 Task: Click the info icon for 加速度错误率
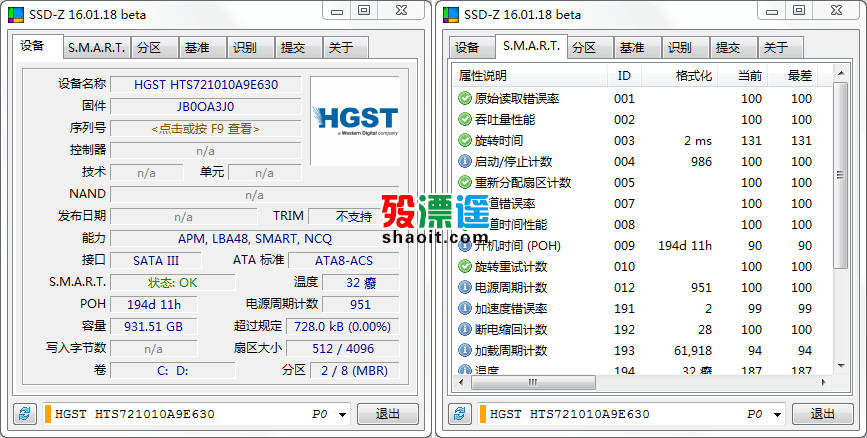point(464,309)
